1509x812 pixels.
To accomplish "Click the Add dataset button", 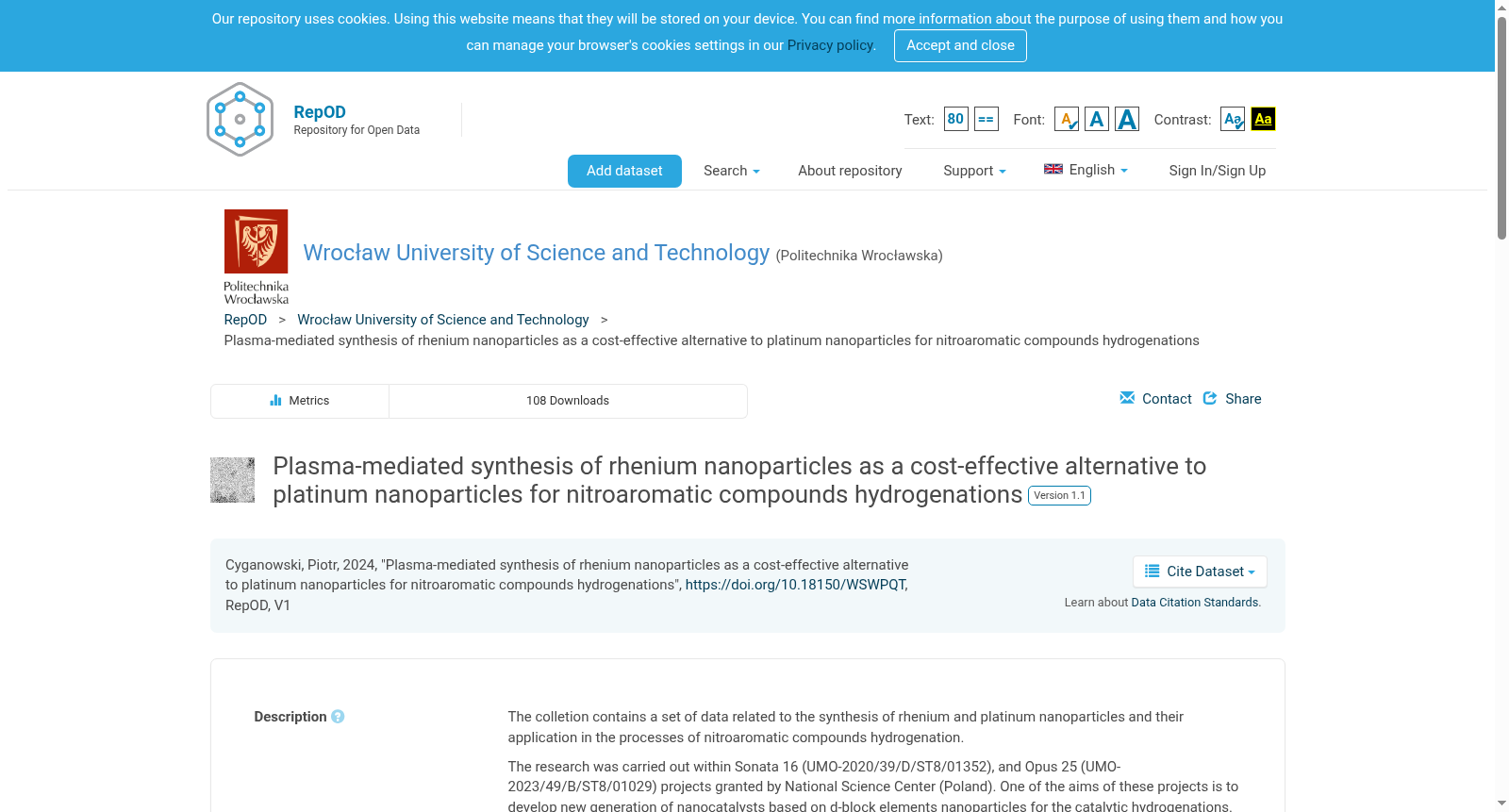I will tap(624, 171).
